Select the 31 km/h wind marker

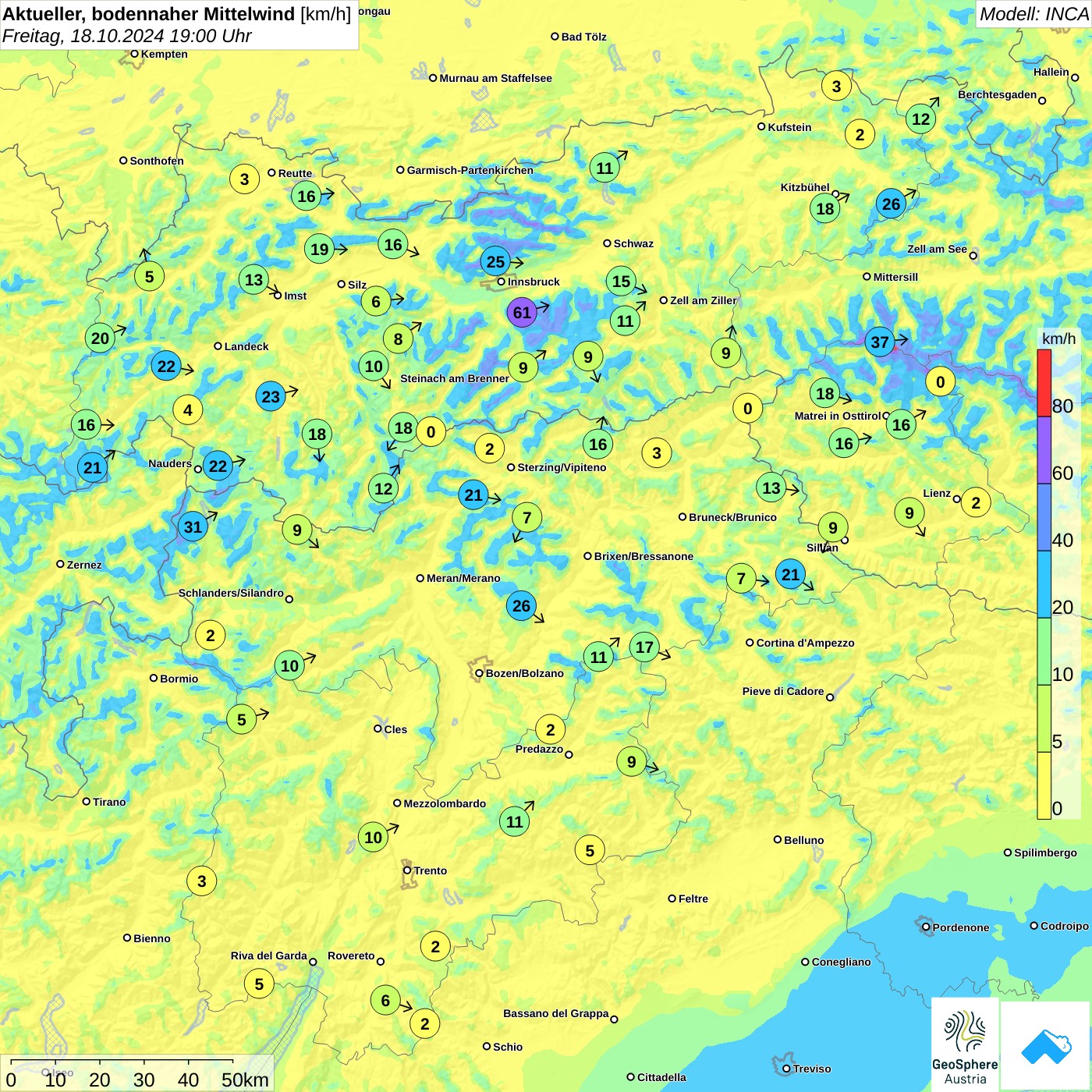(193, 526)
